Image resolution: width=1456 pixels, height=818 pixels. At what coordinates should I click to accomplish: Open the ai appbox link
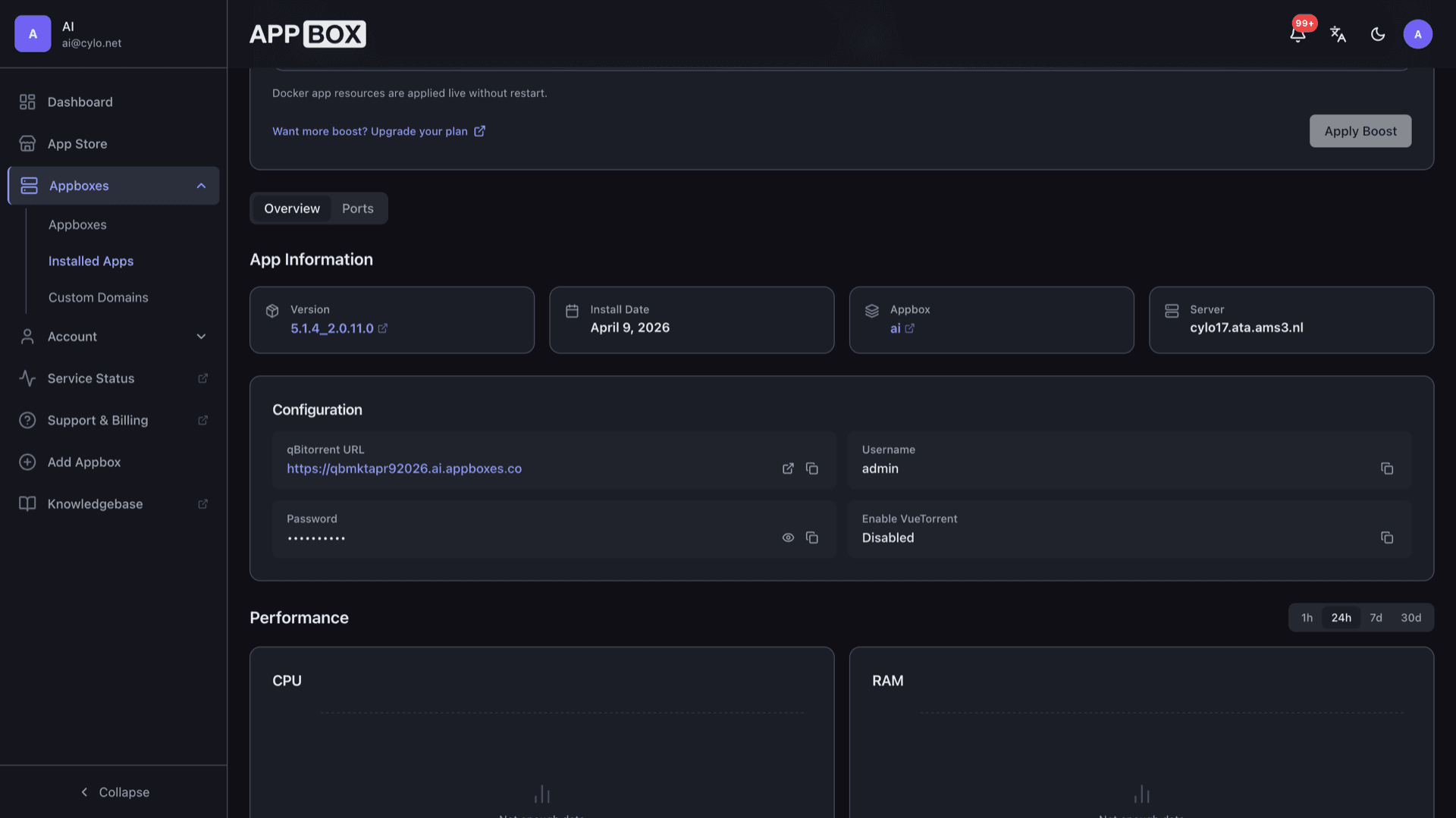(x=902, y=328)
